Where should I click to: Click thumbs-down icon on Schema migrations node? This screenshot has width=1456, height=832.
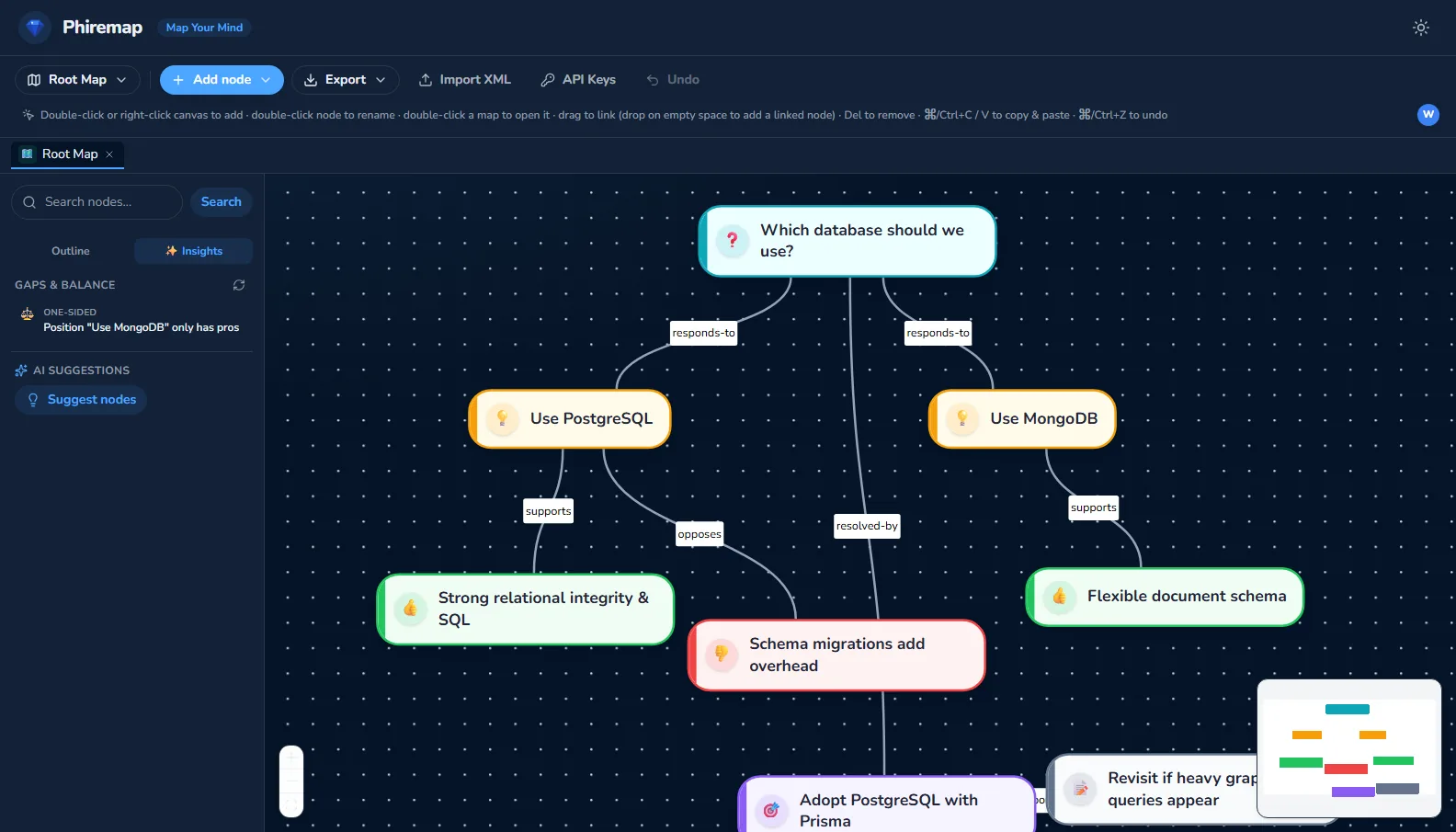tap(722, 655)
